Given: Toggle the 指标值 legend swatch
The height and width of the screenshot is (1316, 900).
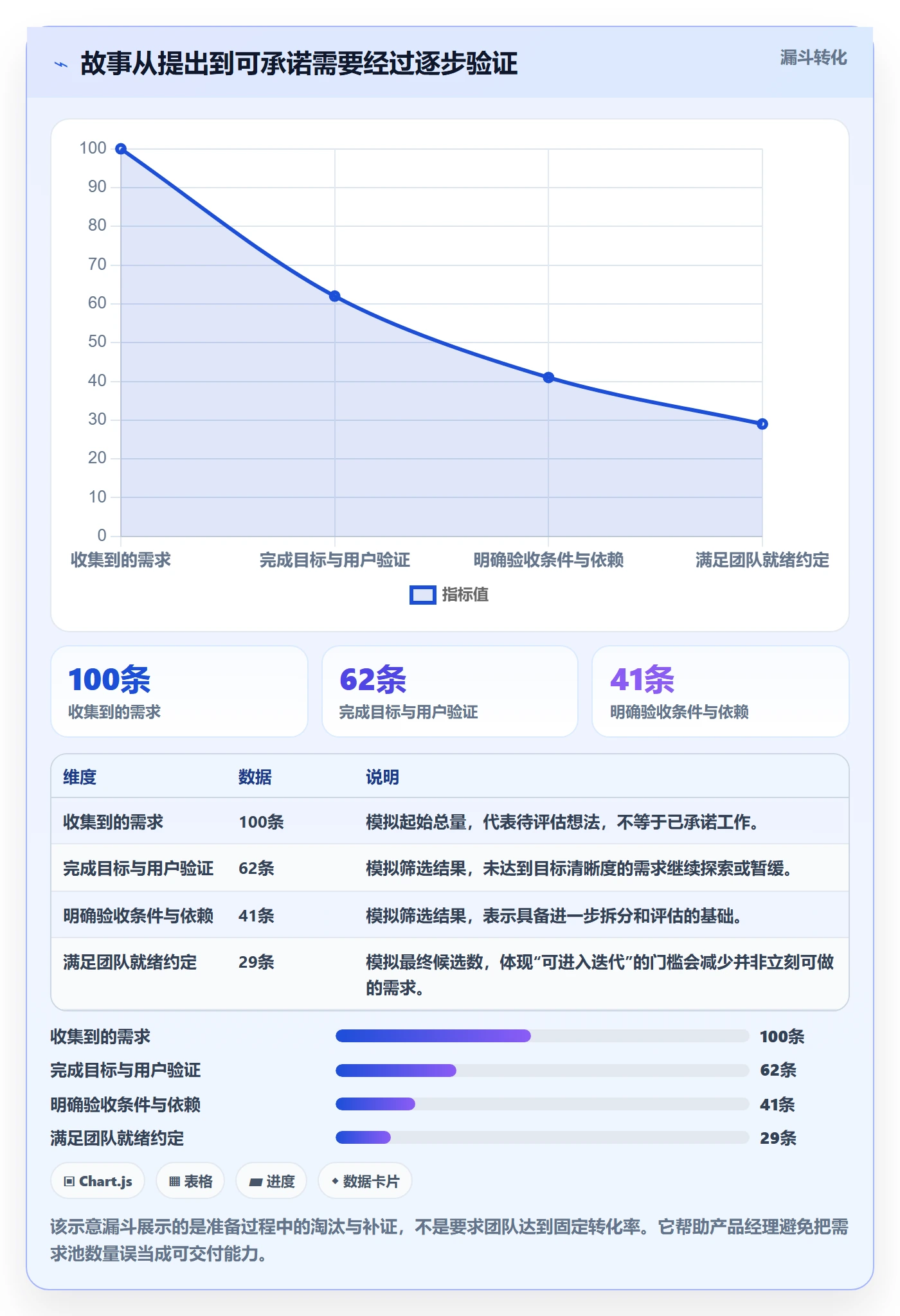Looking at the screenshot, I should (x=423, y=595).
